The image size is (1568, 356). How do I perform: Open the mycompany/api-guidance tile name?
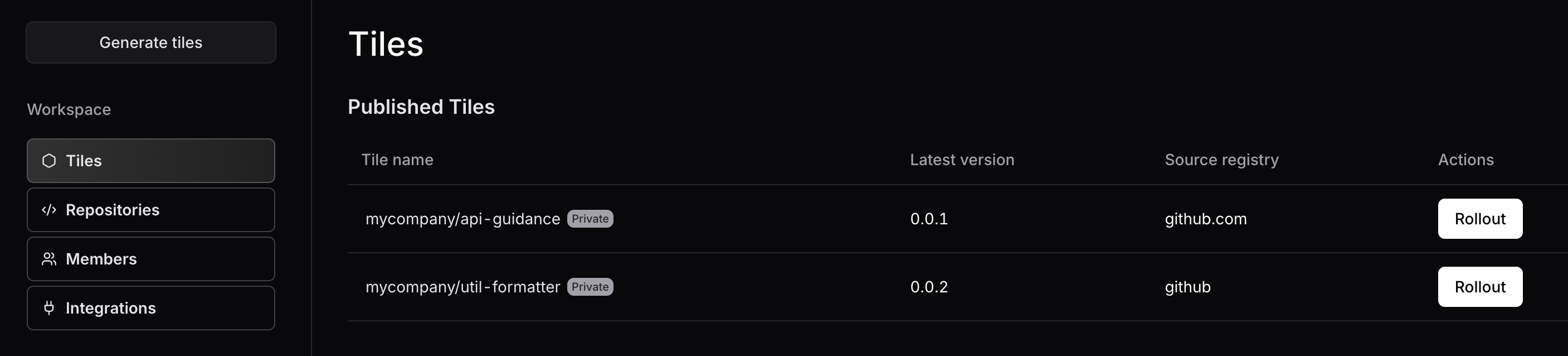point(462,219)
